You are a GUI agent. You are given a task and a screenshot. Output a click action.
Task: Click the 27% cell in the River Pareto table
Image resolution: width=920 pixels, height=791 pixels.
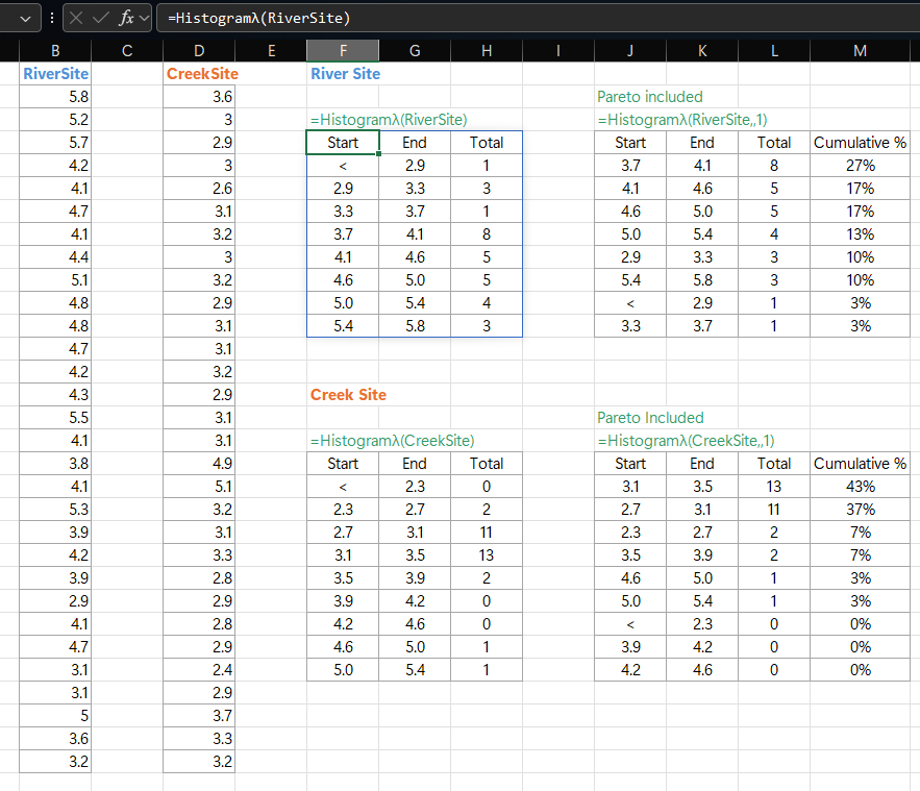860,165
